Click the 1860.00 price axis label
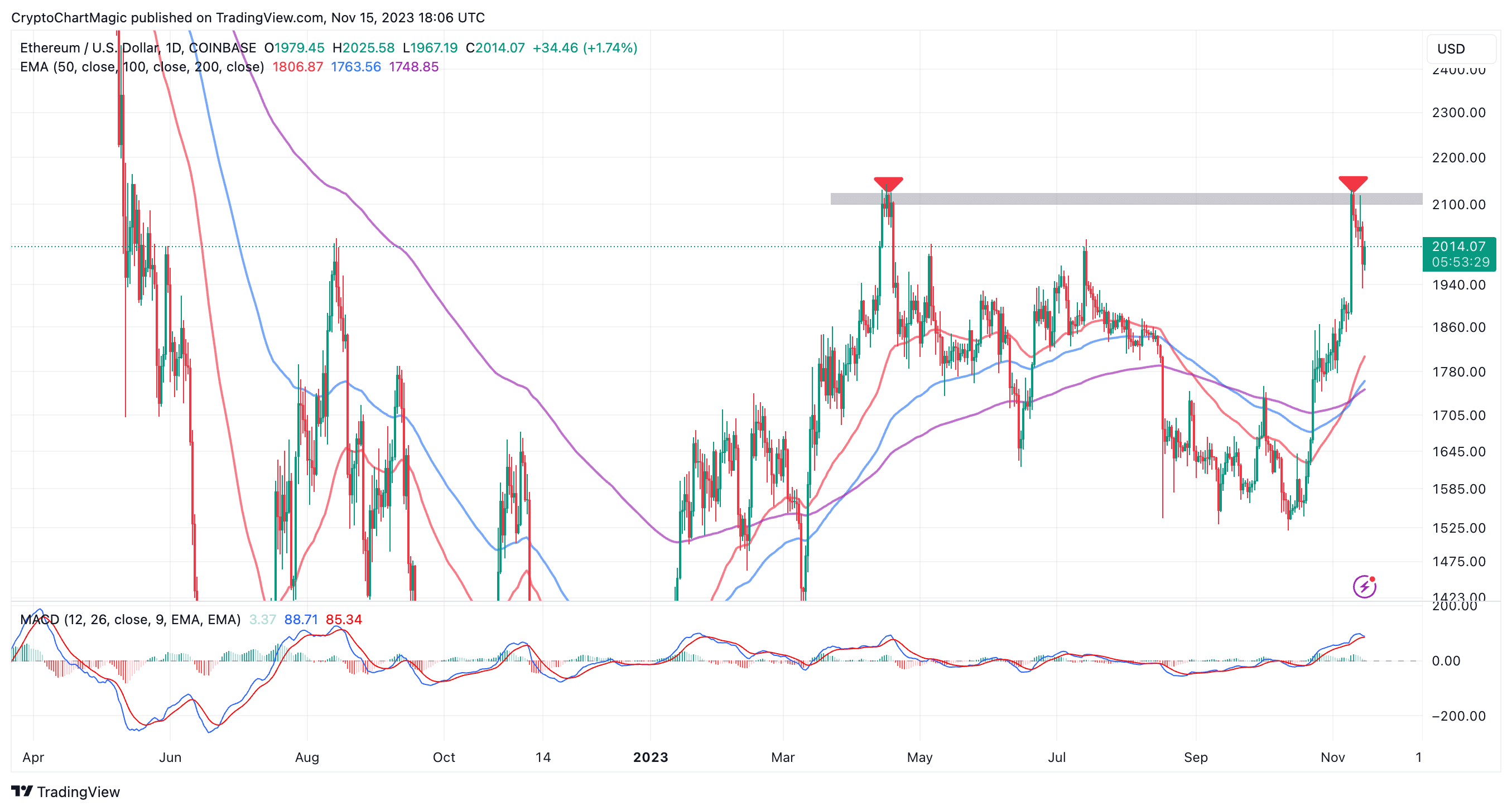The width and height of the screenshot is (1512, 811). click(1458, 327)
